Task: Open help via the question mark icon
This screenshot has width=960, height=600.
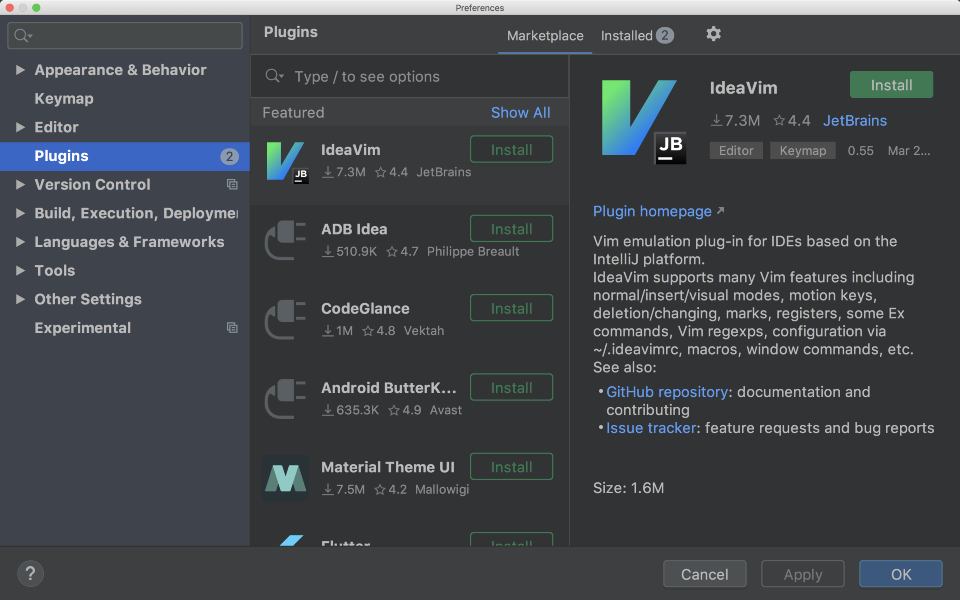Action: [30, 573]
